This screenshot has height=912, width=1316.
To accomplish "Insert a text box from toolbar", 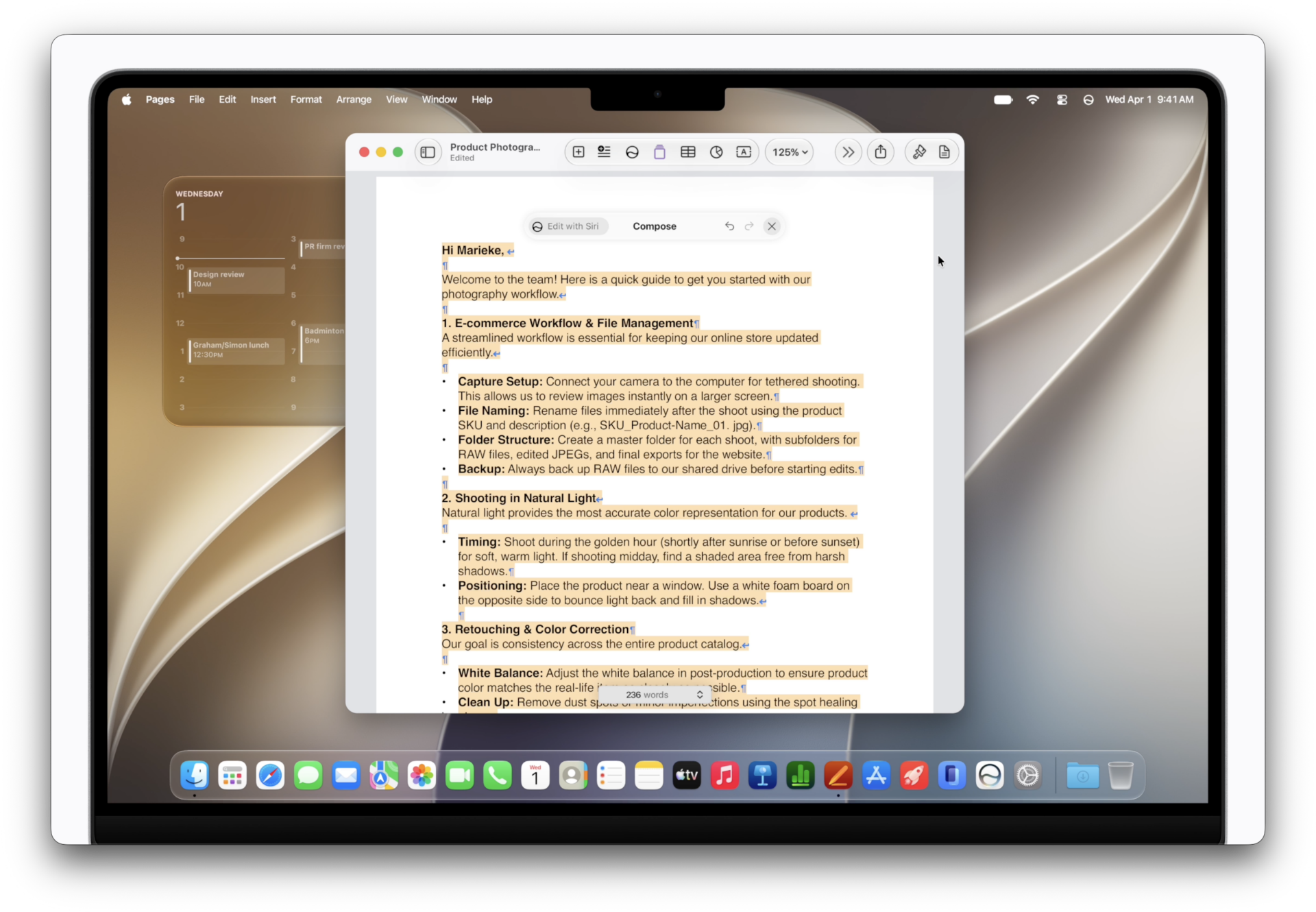I will pos(744,152).
